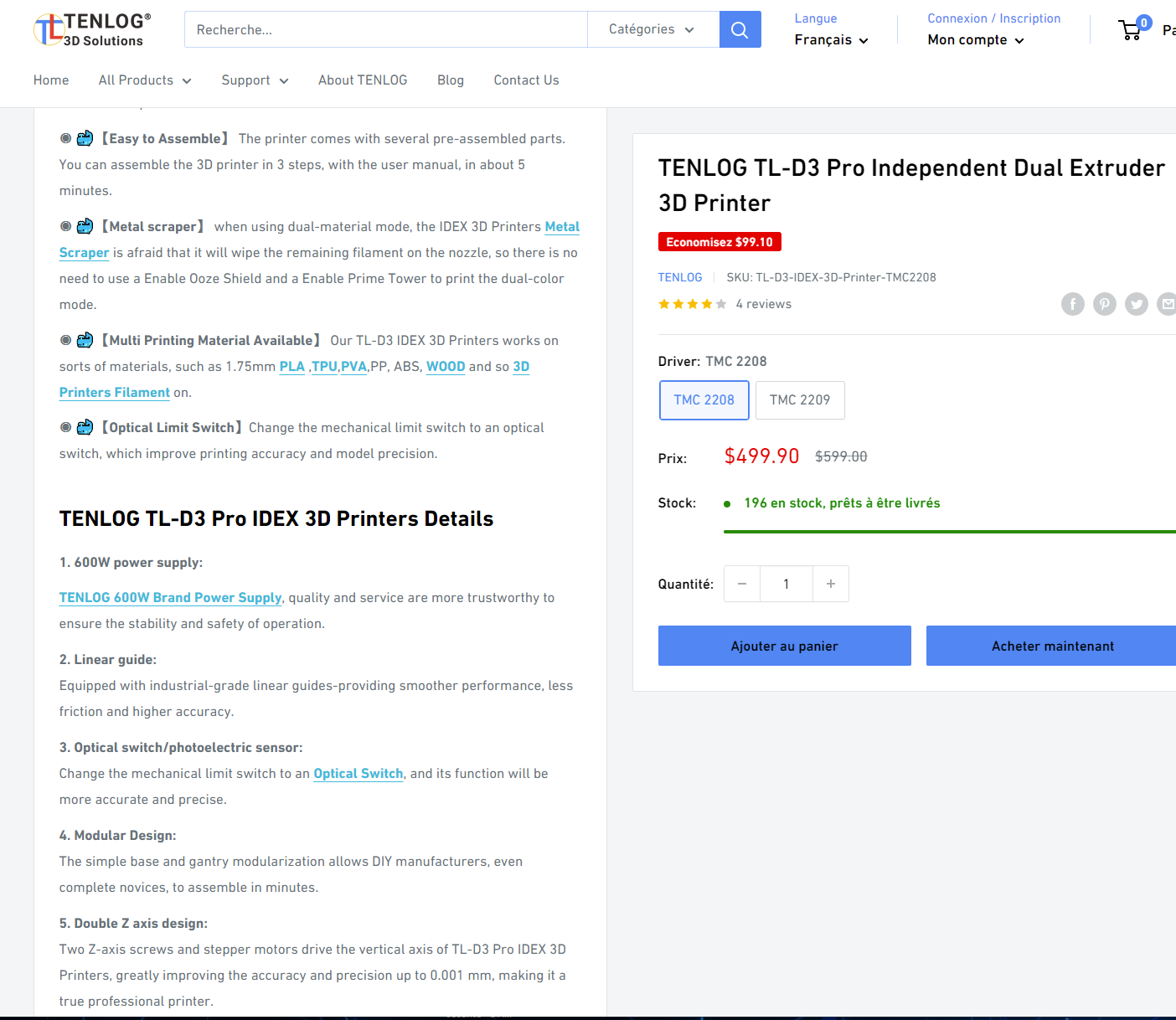
Task: Click the TENLOG 3D Solutions logo
Action: coord(93,29)
